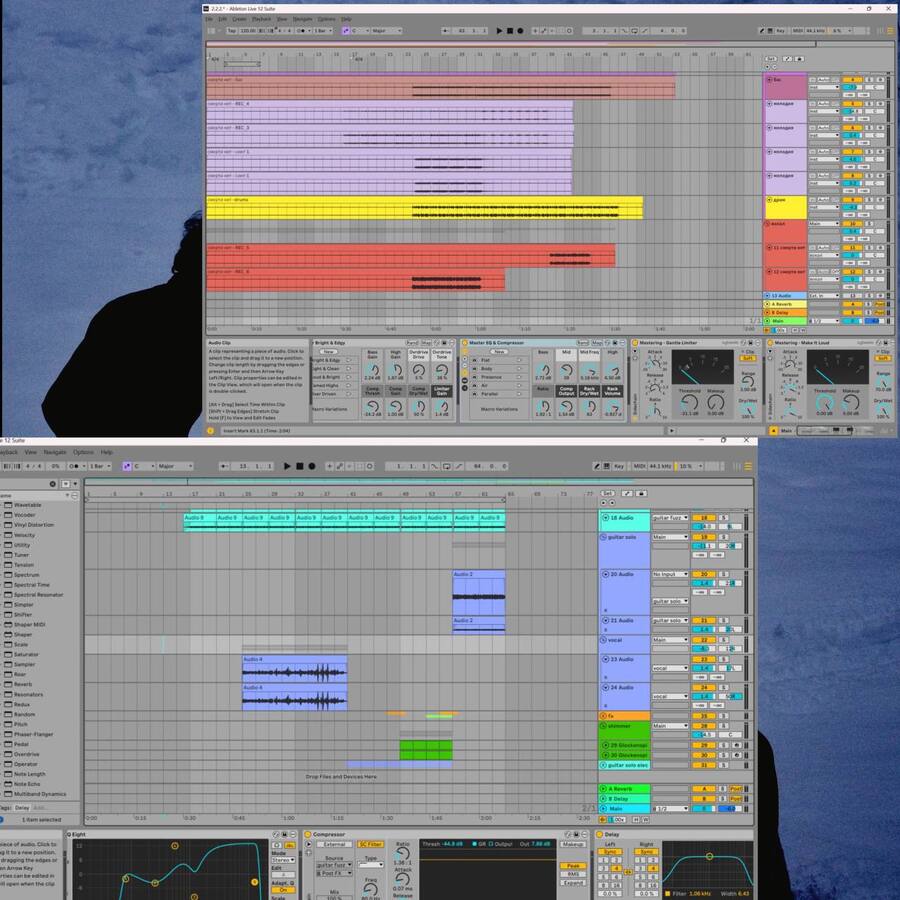Start playback in the lower Ableton window

[x=287, y=466]
